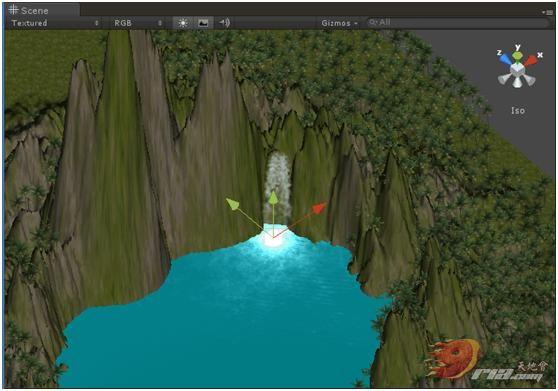Click the blue Z axis gizmo cone
The image size is (558, 391).
(x=505, y=59)
